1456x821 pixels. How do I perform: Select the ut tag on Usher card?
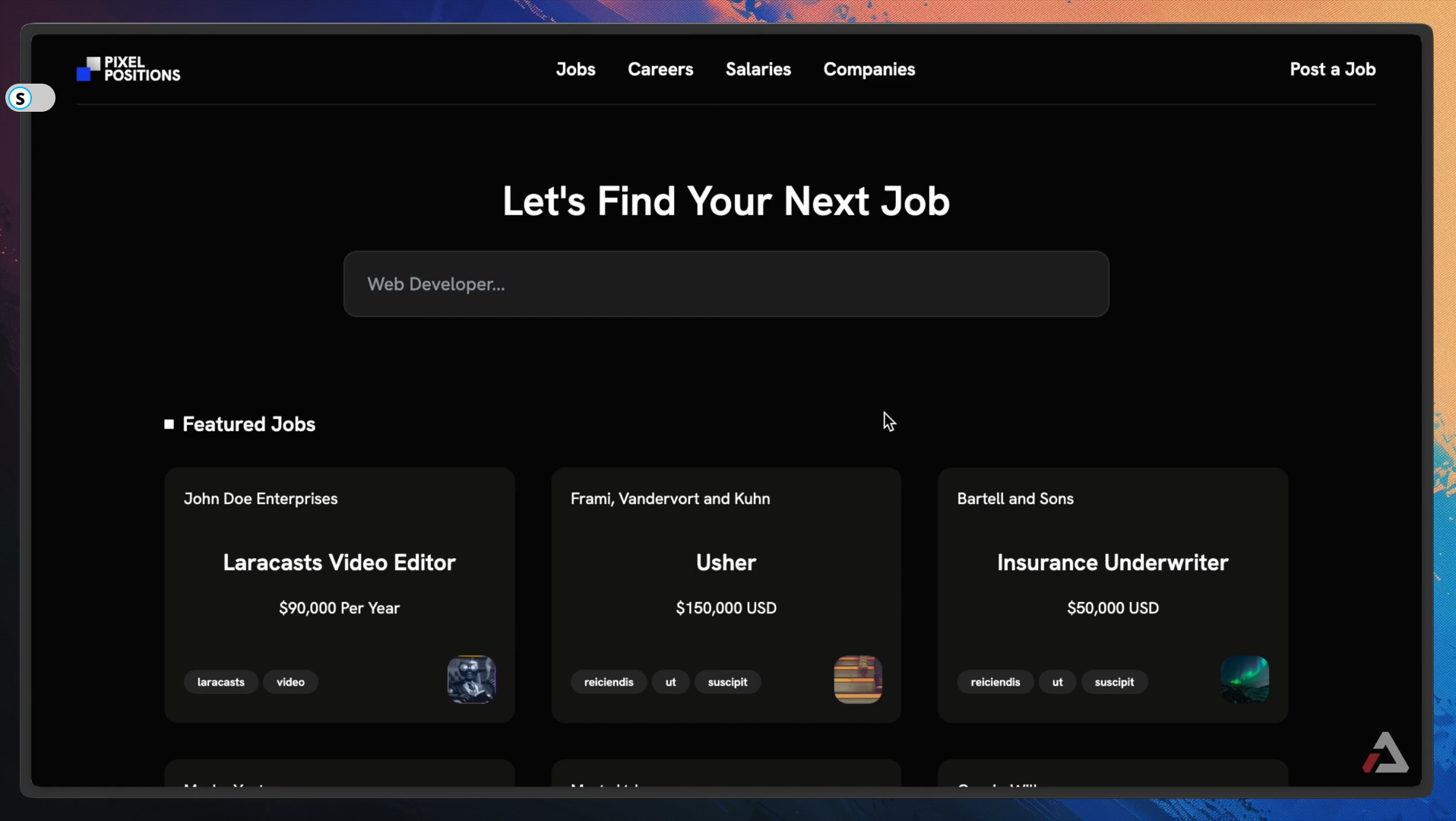click(x=670, y=682)
